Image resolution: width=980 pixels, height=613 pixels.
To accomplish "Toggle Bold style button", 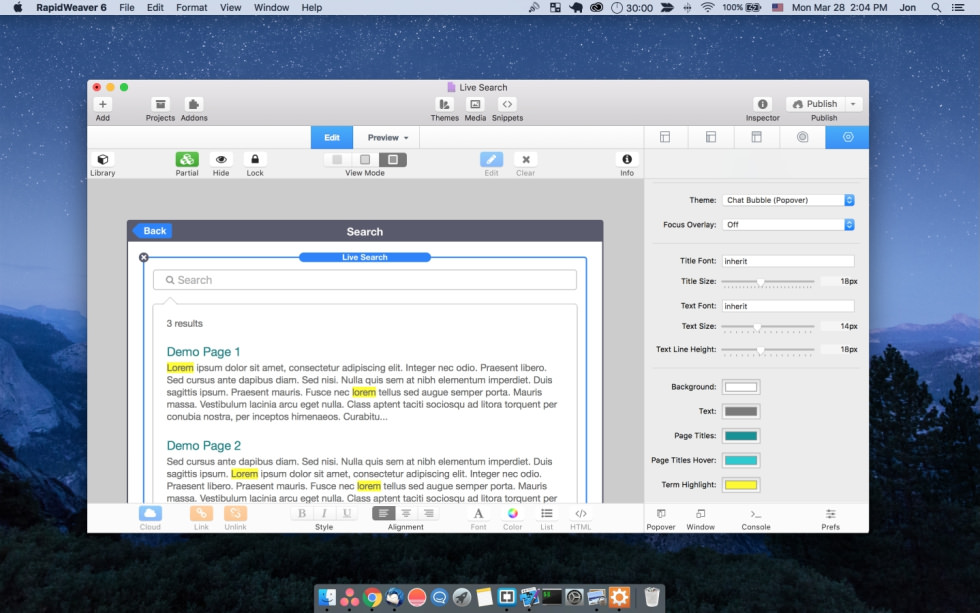I will pos(302,514).
